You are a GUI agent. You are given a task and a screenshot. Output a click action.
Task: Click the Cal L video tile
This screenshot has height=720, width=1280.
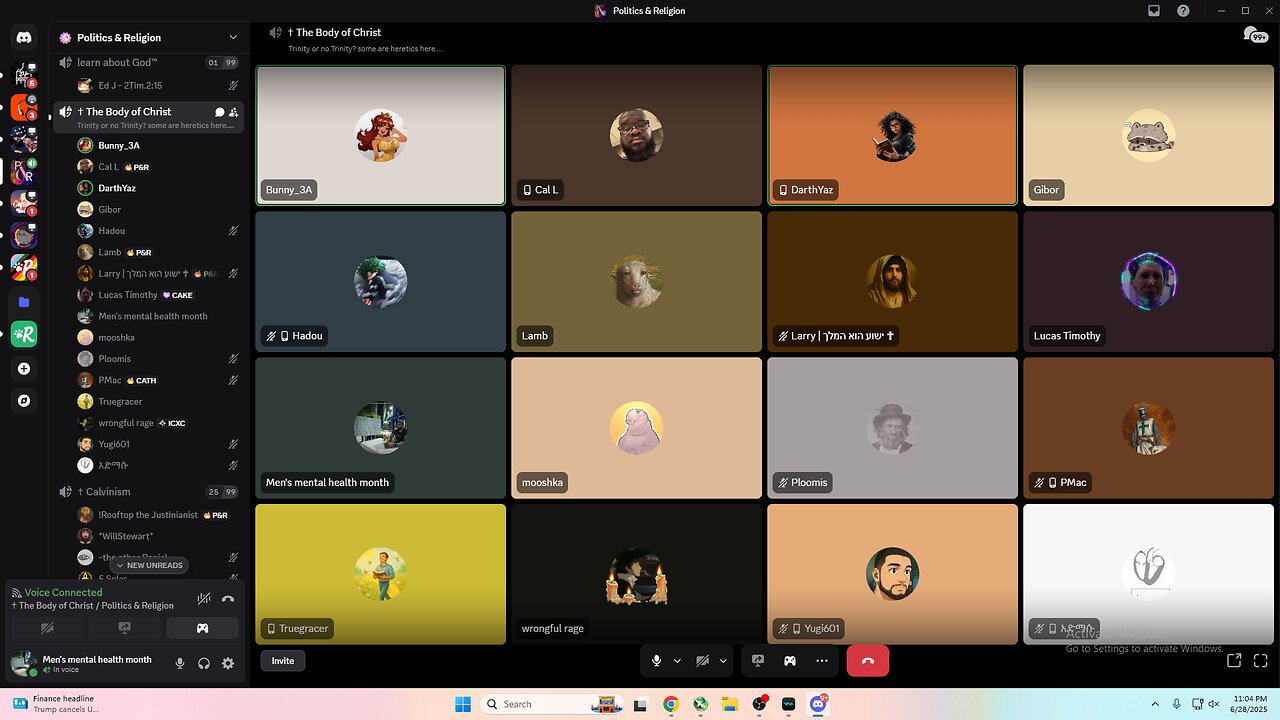pyautogui.click(x=636, y=135)
